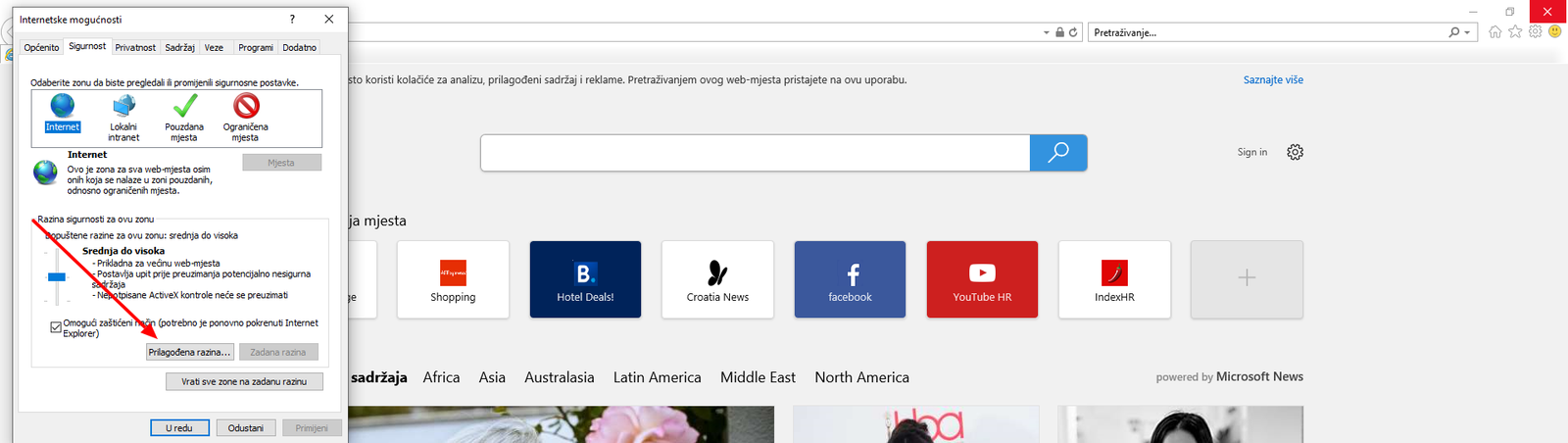Switch to the Privatnost tab
This screenshot has width=1568, height=443.
(135, 47)
